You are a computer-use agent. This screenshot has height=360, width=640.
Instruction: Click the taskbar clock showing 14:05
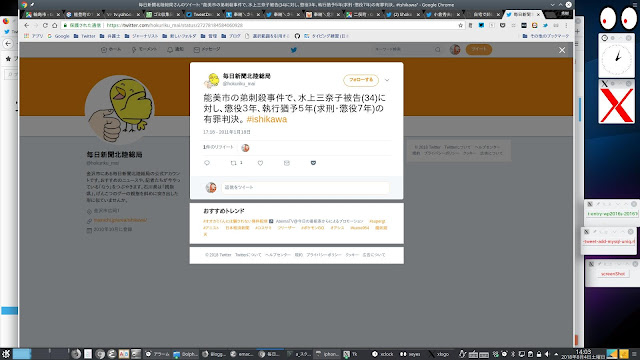click(583, 353)
